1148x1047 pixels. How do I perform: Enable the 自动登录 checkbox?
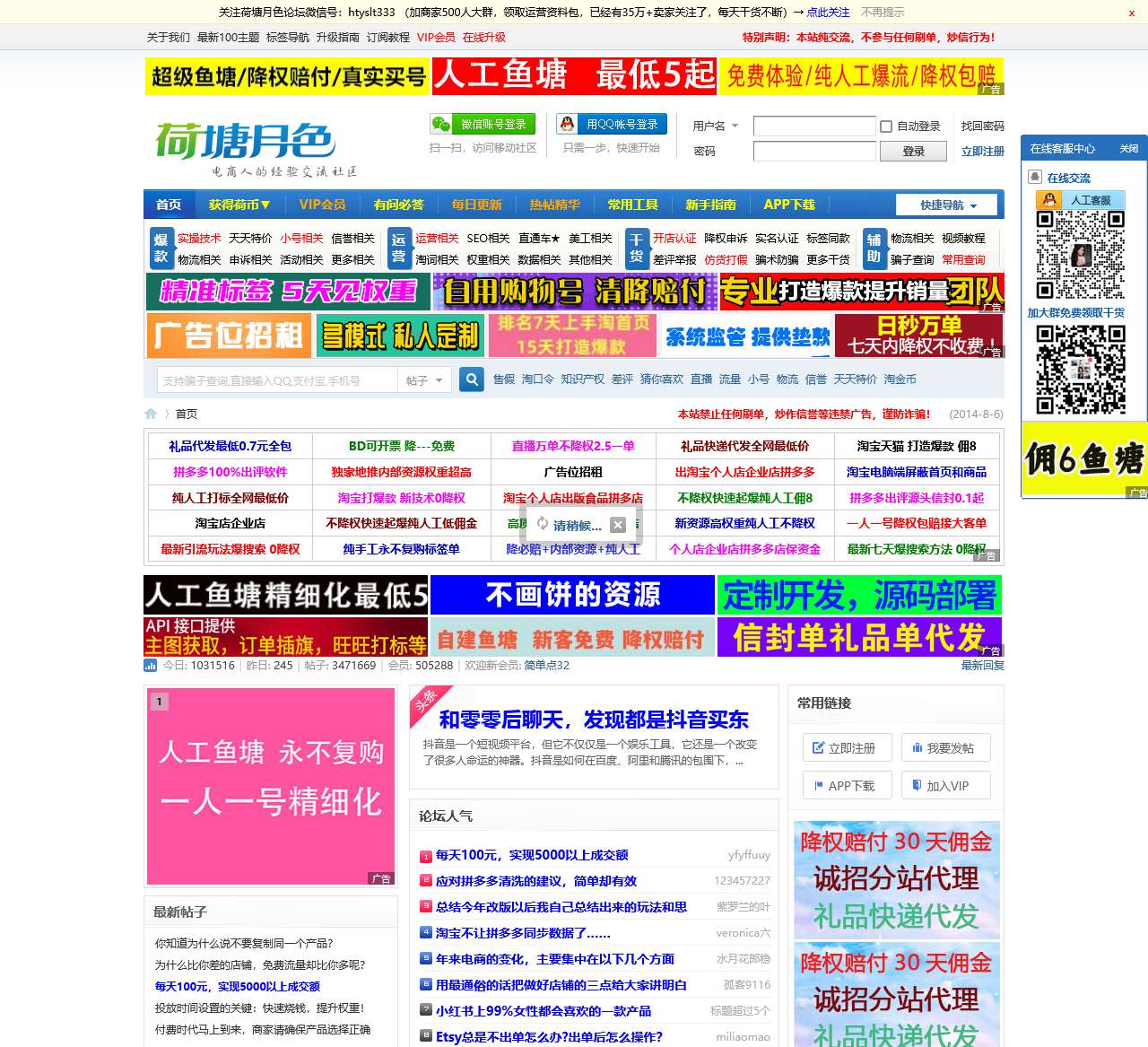click(886, 127)
